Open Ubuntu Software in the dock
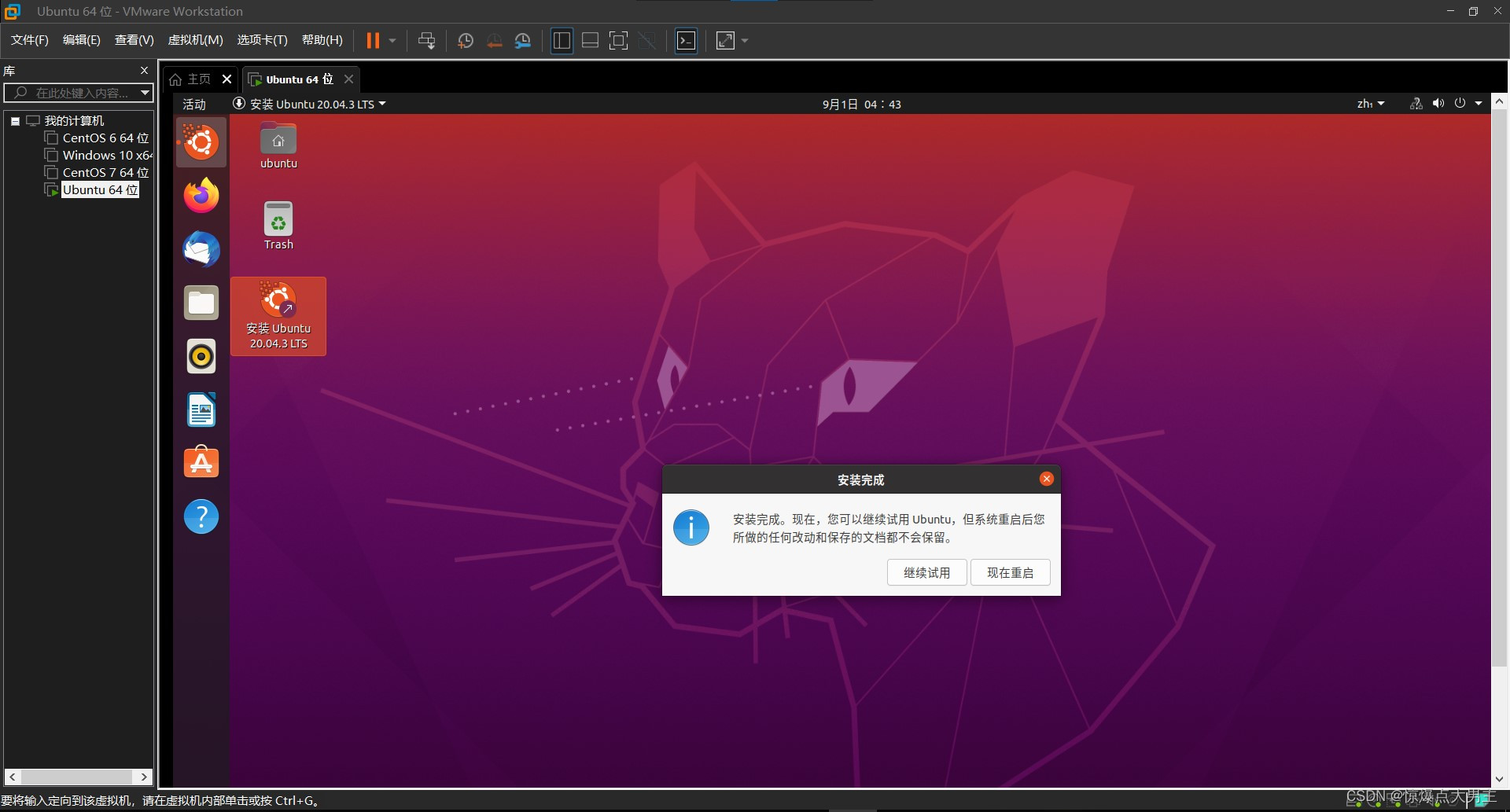This screenshot has width=1510, height=812. click(201, 463)
